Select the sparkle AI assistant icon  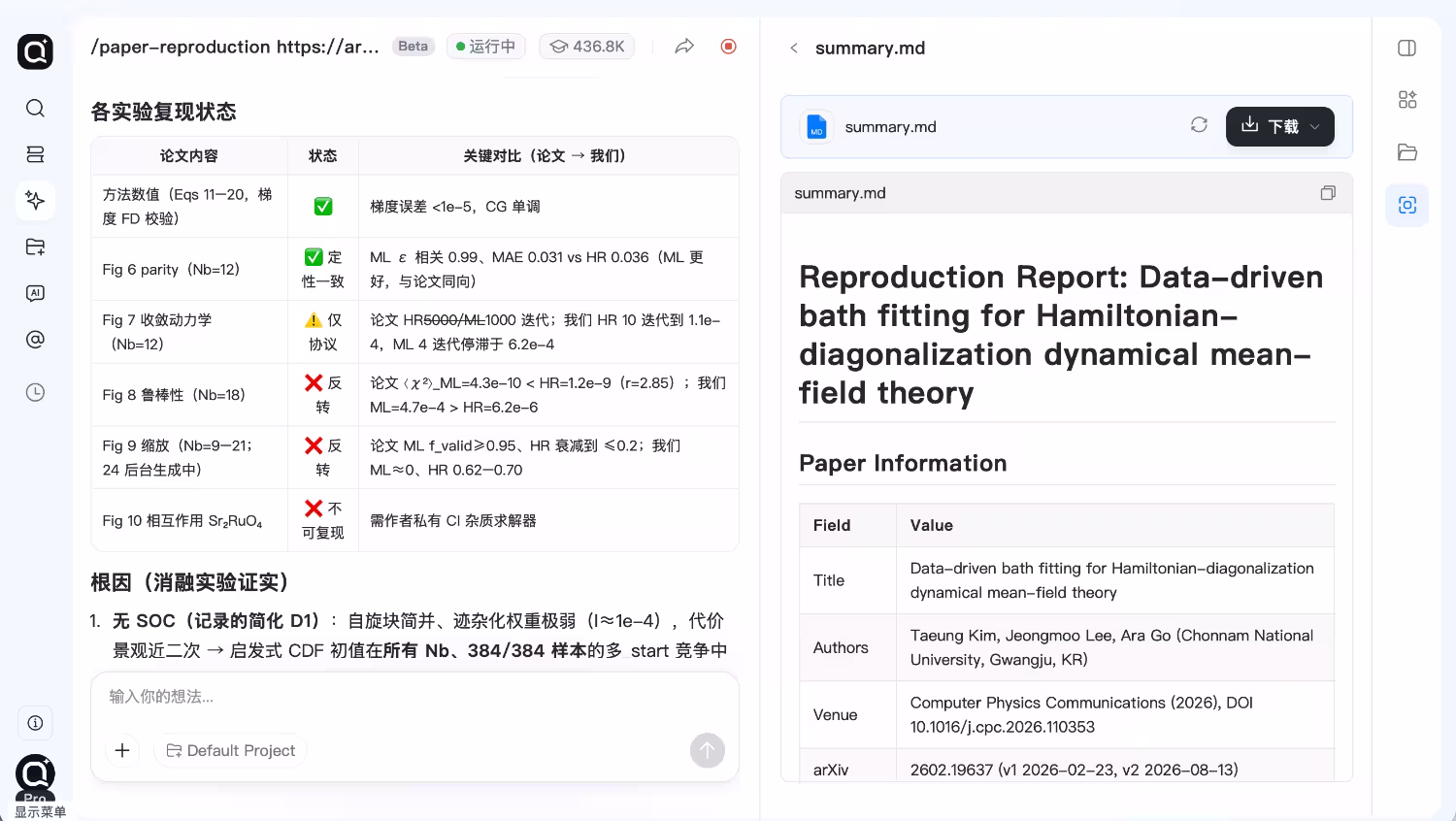(35, 200)
